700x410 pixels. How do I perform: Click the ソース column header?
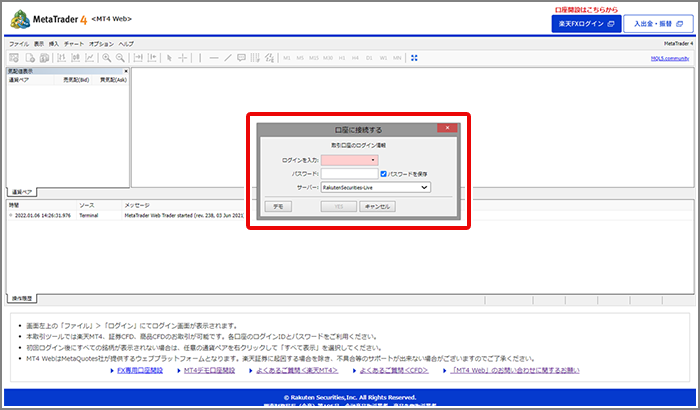tap(87, 205)
